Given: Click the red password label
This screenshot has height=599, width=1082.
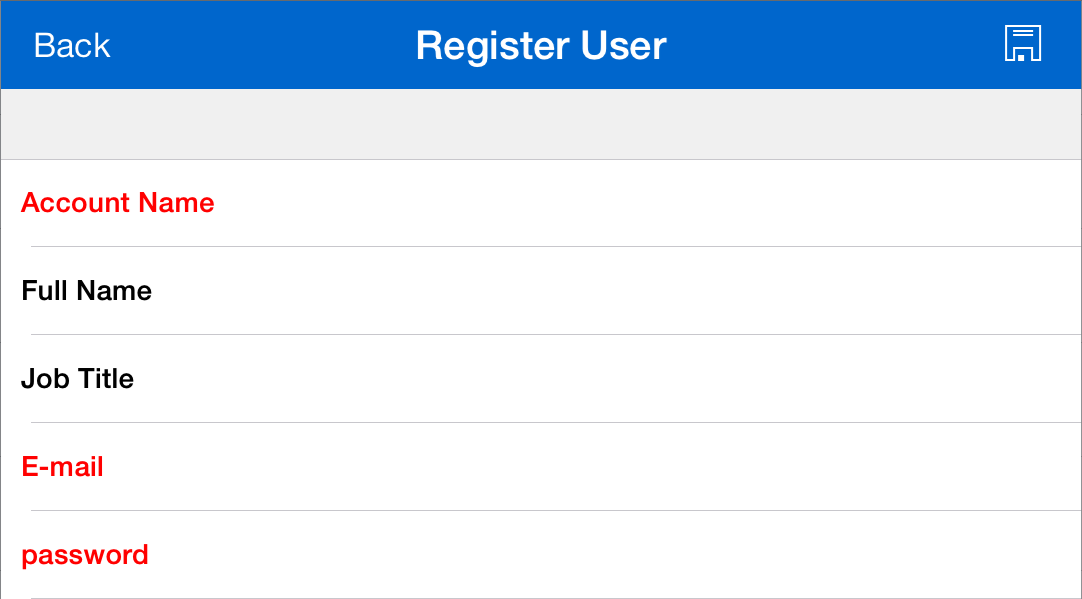Looking at the screenshot, I should tap(85, 555).
